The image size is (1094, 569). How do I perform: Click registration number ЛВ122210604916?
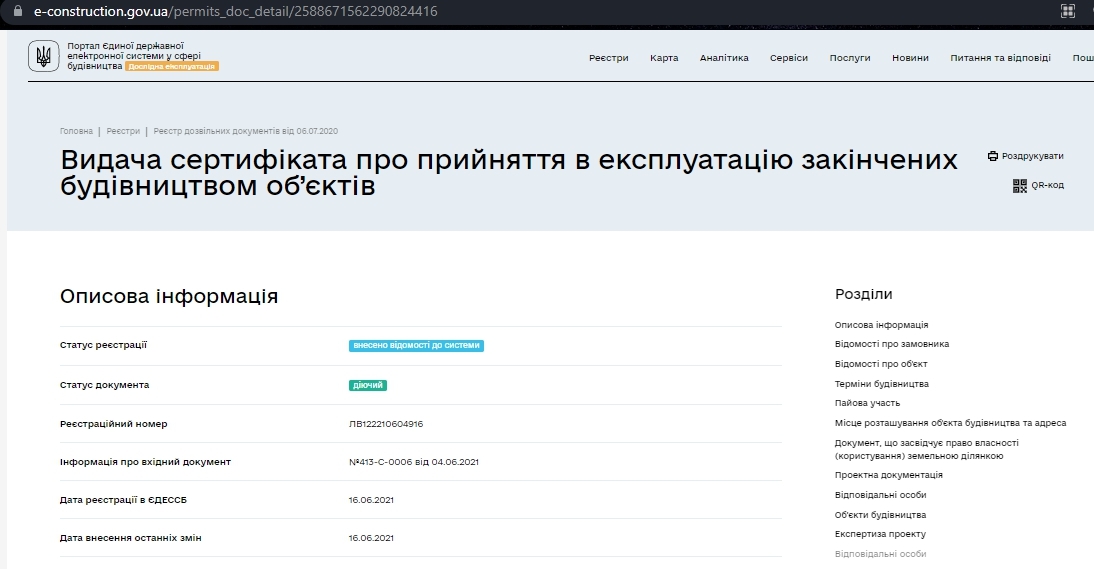coord(386,424)
